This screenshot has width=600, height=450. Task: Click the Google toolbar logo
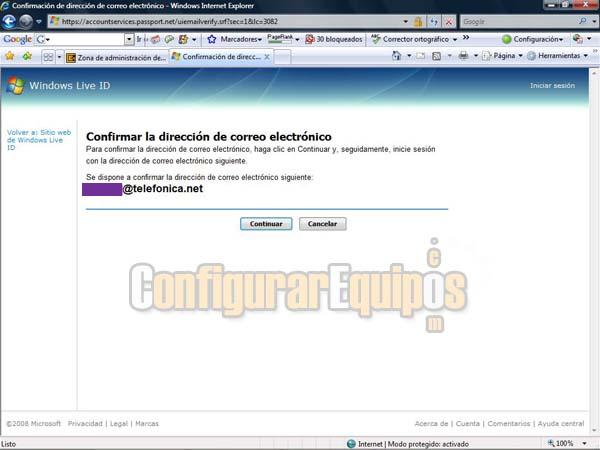click(x=18, y=39)
